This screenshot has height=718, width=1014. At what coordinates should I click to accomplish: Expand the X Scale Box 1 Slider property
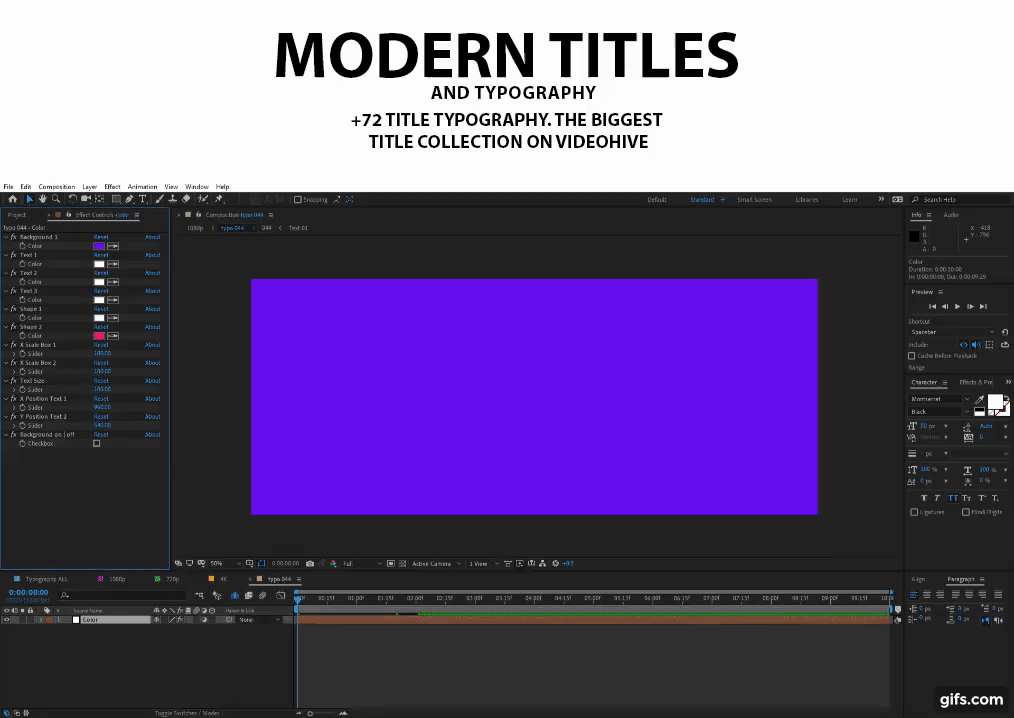pos(14,354)
